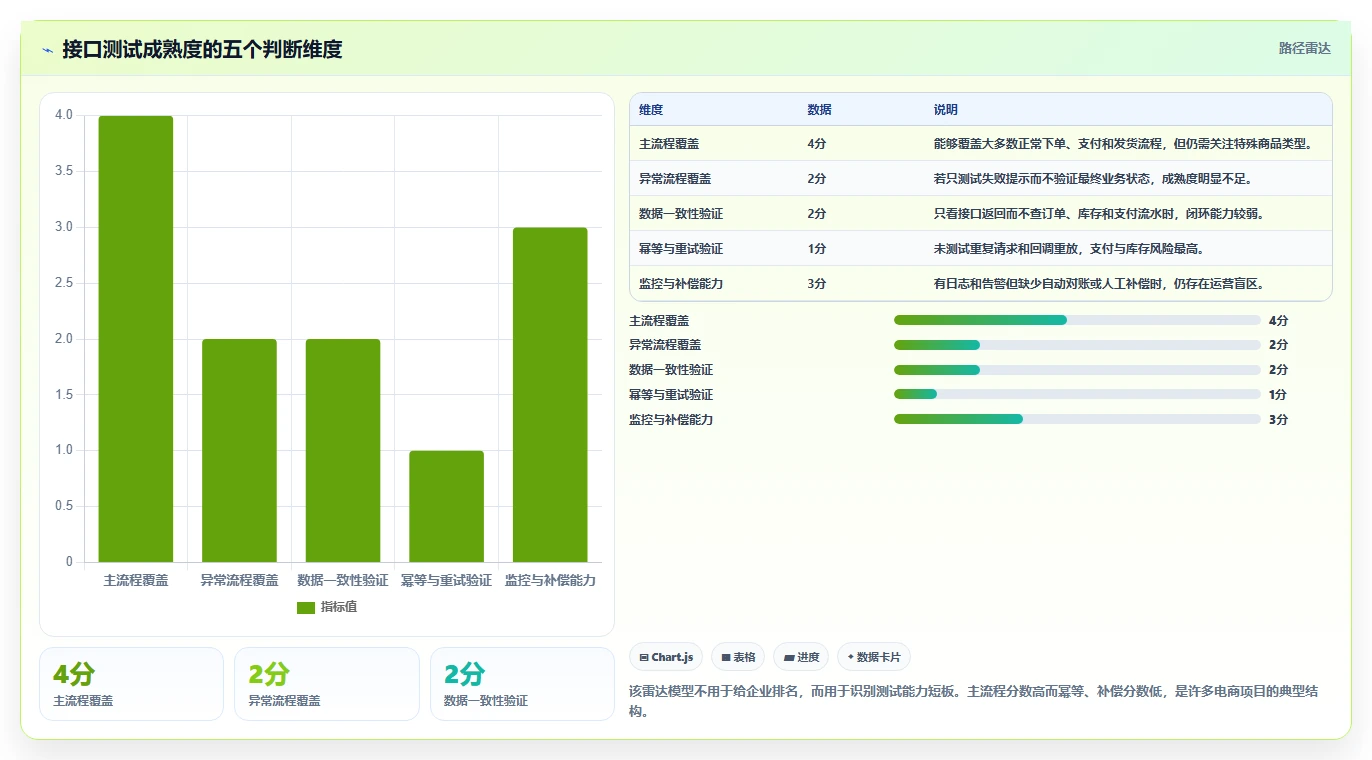
Task: Click the 幂等与重试验证 progress bar showing 1分
Action: 1077,394
